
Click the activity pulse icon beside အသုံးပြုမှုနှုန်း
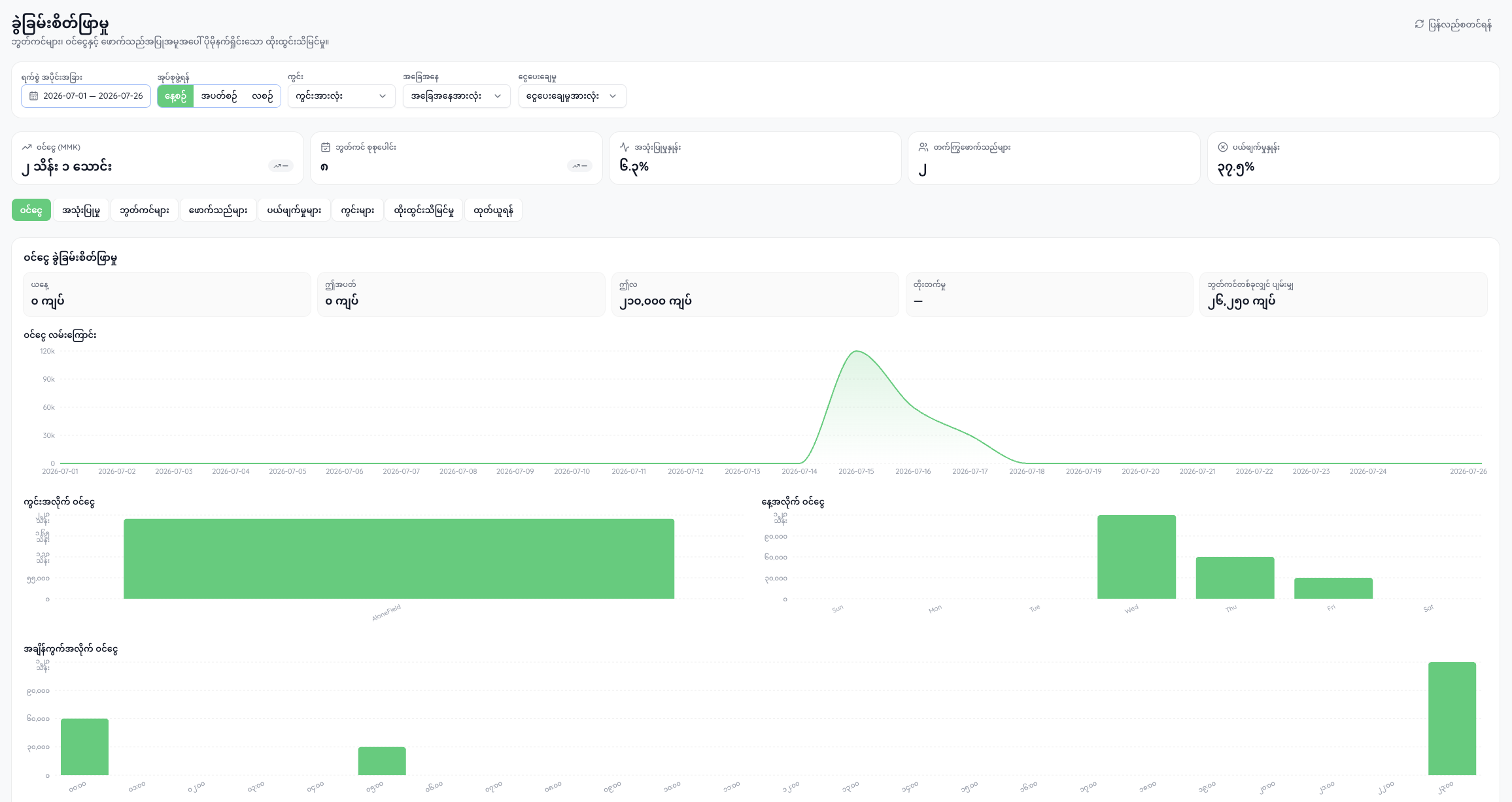(x=625, y=147)
